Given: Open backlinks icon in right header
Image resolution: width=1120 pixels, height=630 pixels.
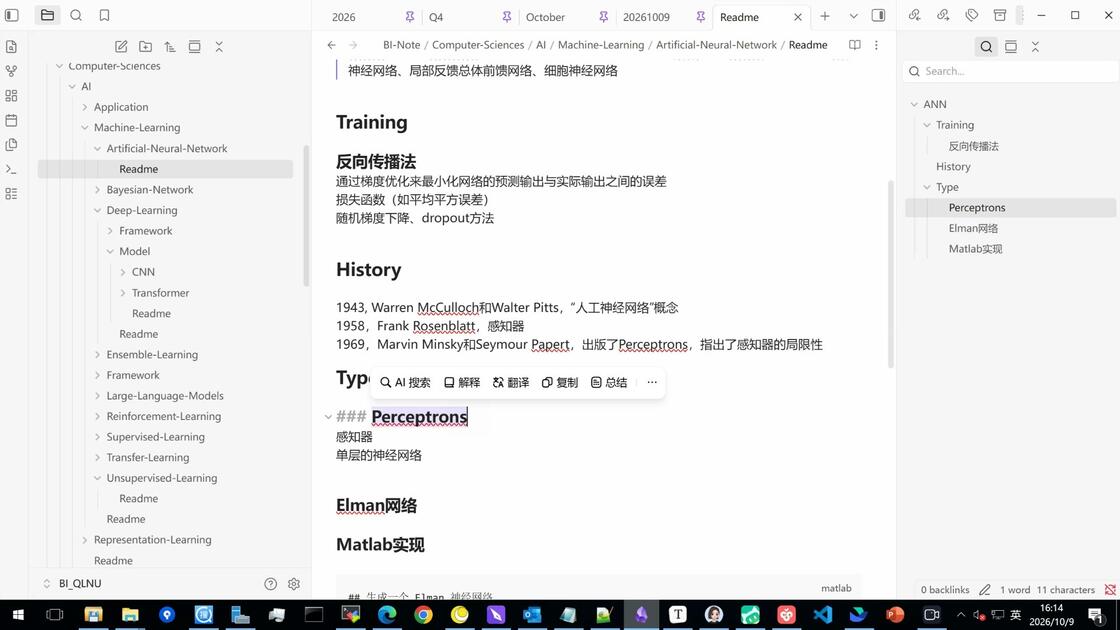Looking at the screenshot, I should 915,15.
